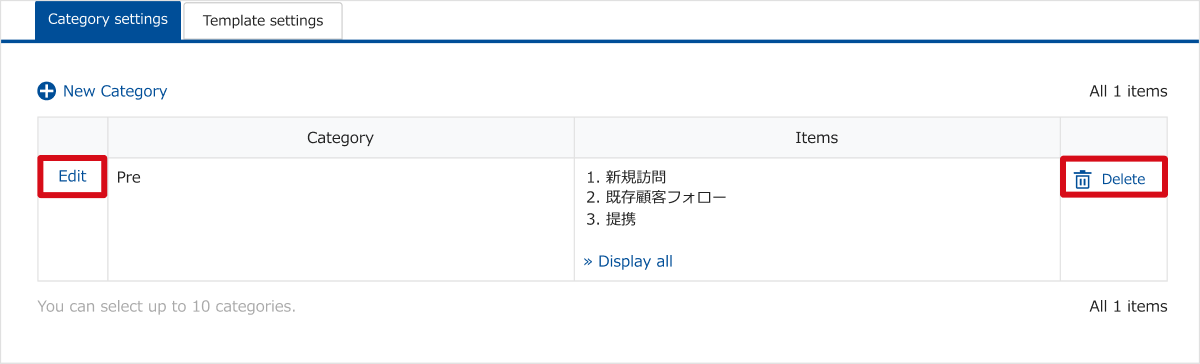Image resolution: width=1200 pixels, height=364 pixels.
Task: Click the top All 1 items count
Action: (1128, 91)
